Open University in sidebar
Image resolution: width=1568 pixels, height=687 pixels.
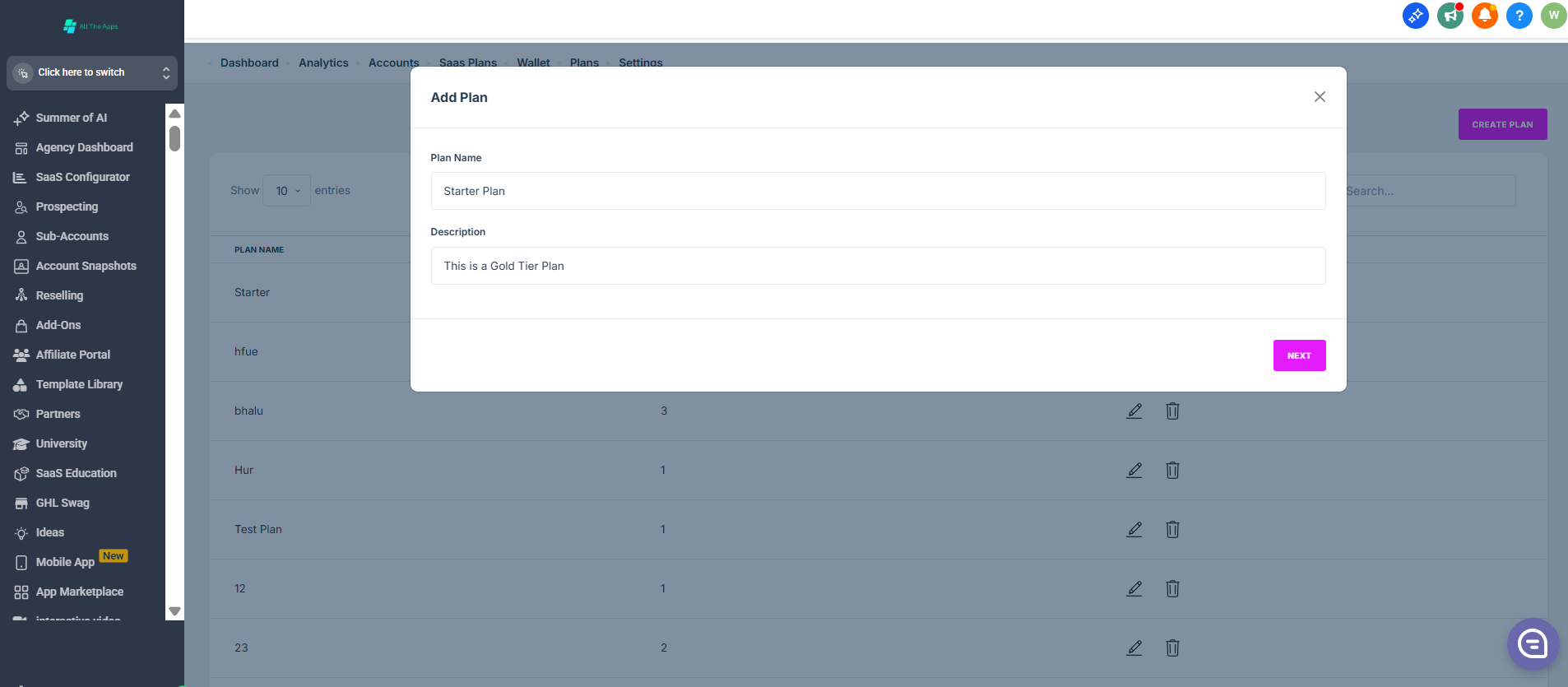pyautogui.click(x=61, y=443)
